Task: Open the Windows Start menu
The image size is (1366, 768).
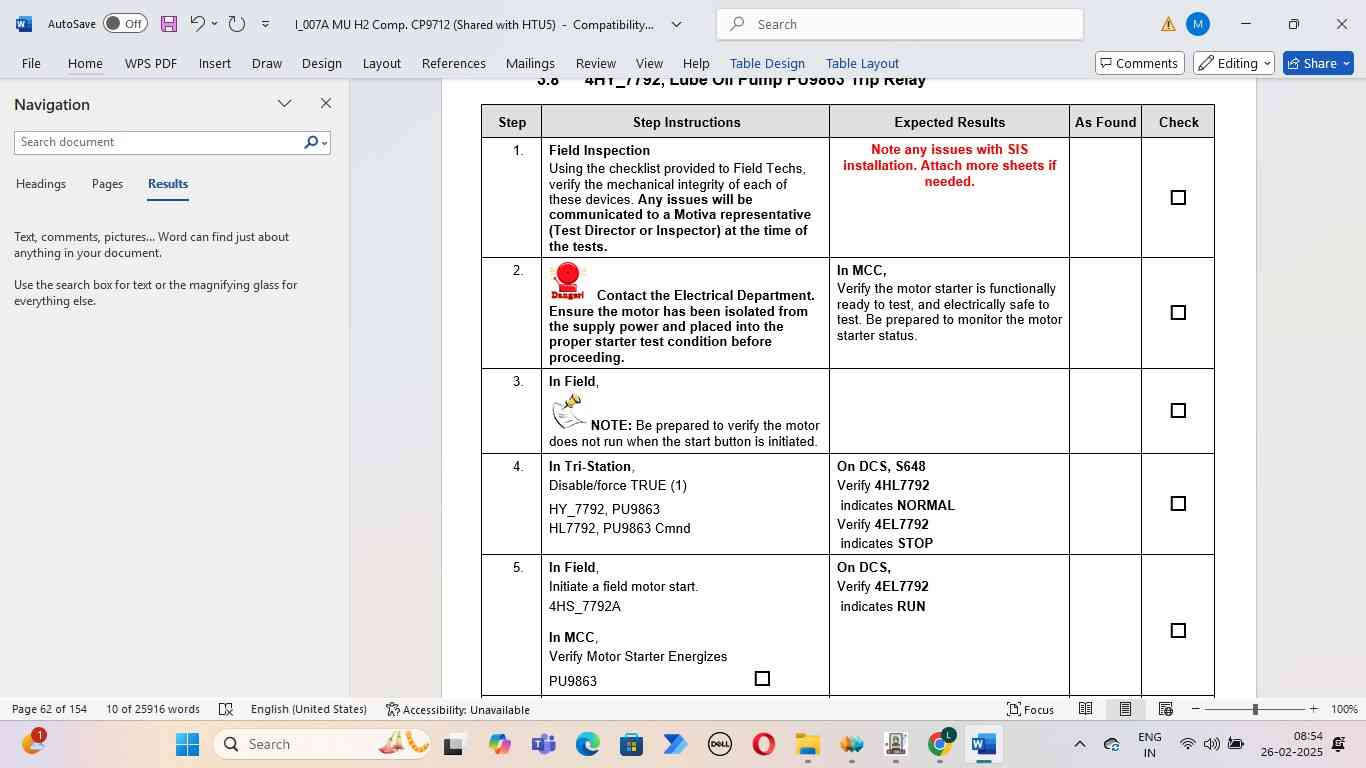Action: tap(187, 744)
